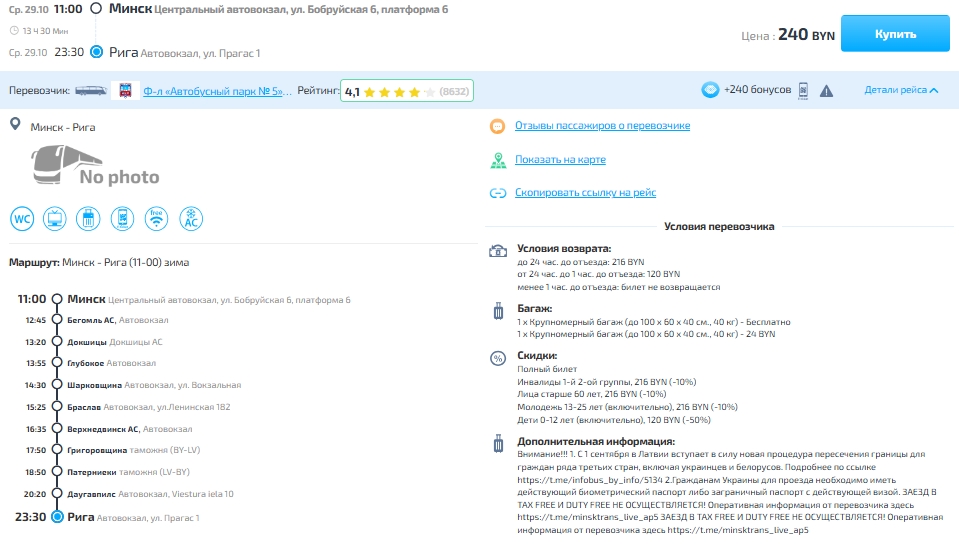Click the mobile e-ticket amenity icon
The image size is (959, 547).
(123, 217)
